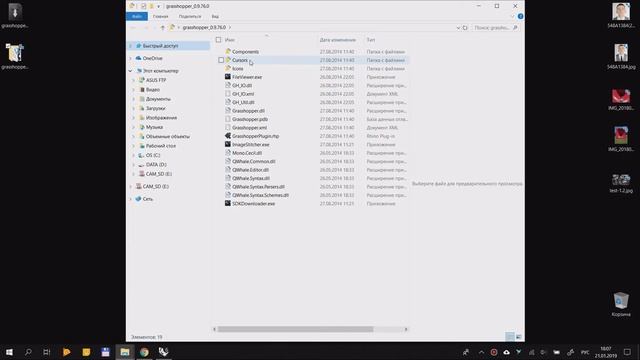Click the Explorer help question mark icon

click(x=520, y=16)
